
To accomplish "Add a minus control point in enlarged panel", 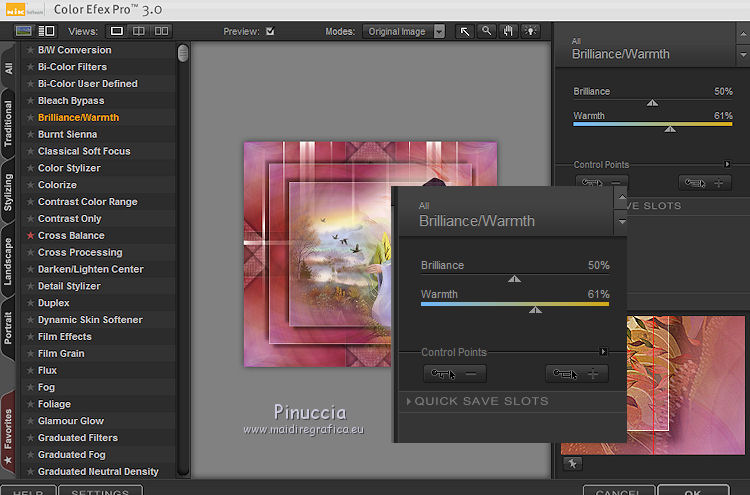I will tap(454, 374).
